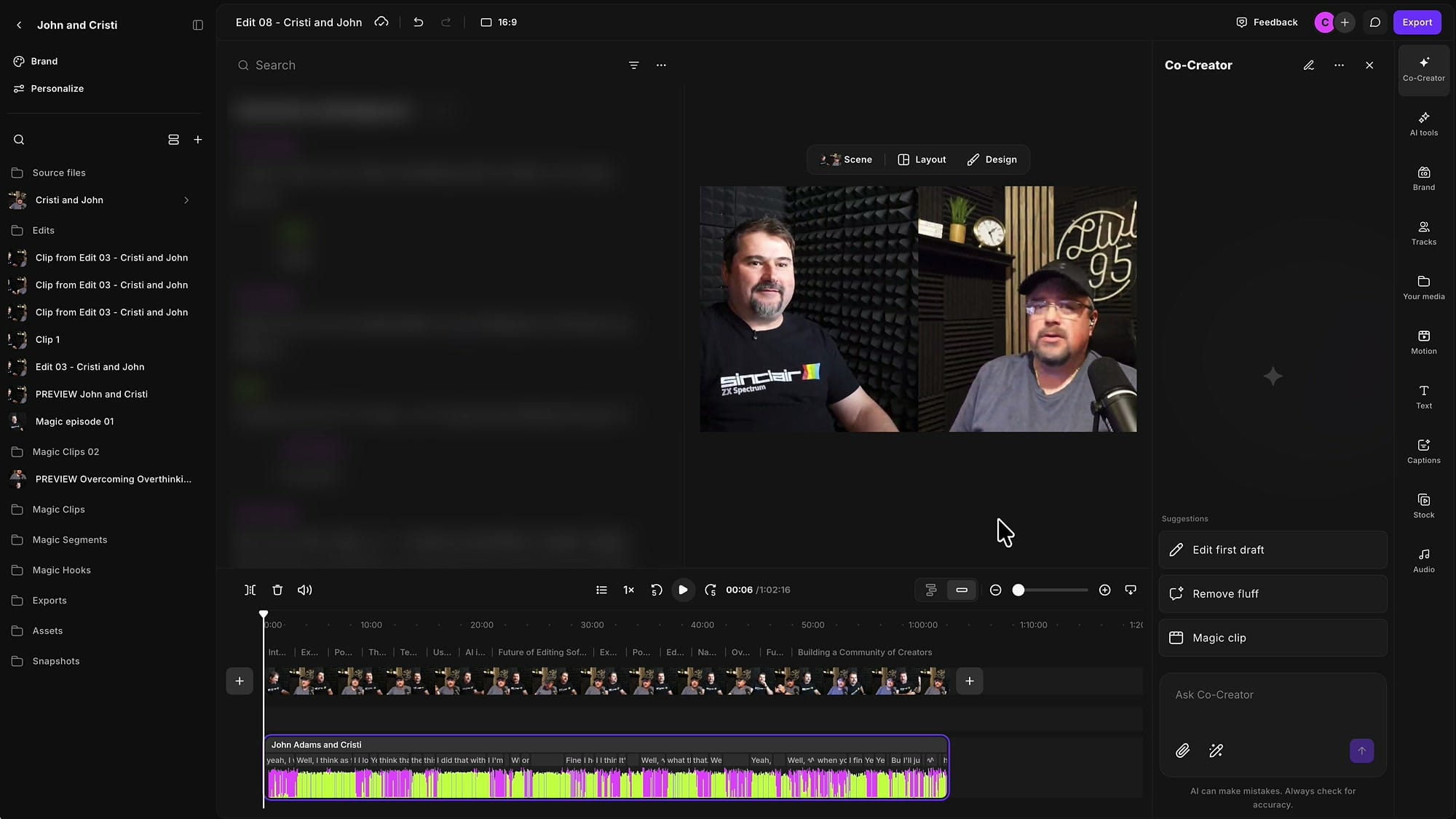Screen dimensions: 1456x819
Task: Adjust the timeline zoom slider handle
Action: coord(1018,590)
